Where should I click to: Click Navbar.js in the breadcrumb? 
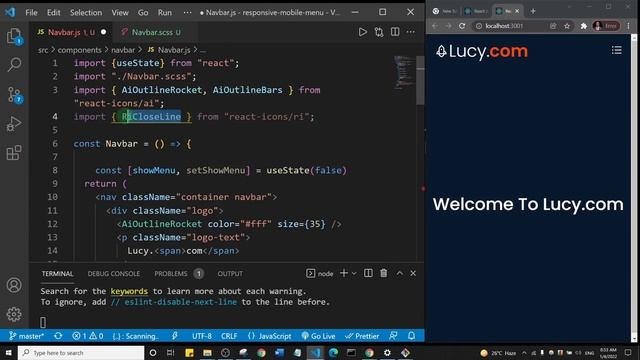(x=174, y=50)
